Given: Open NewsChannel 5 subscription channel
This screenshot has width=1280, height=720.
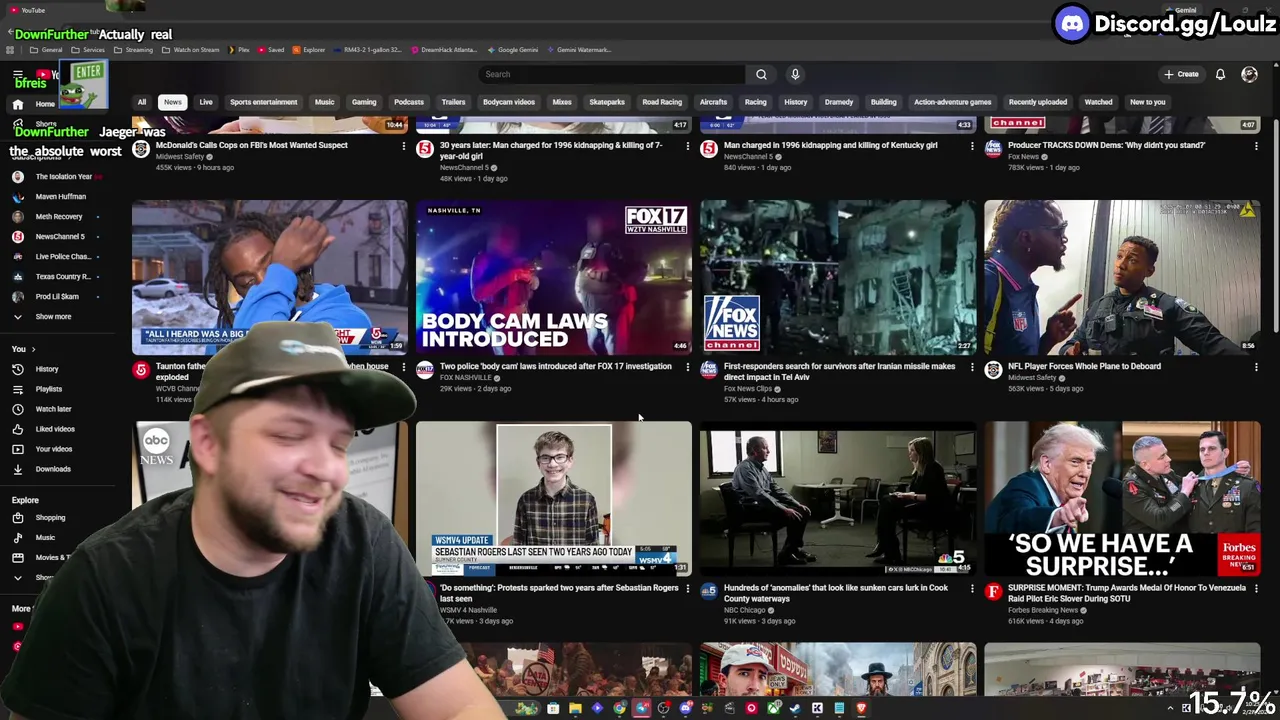Looking at the screenshot, I should pos(60,237).
